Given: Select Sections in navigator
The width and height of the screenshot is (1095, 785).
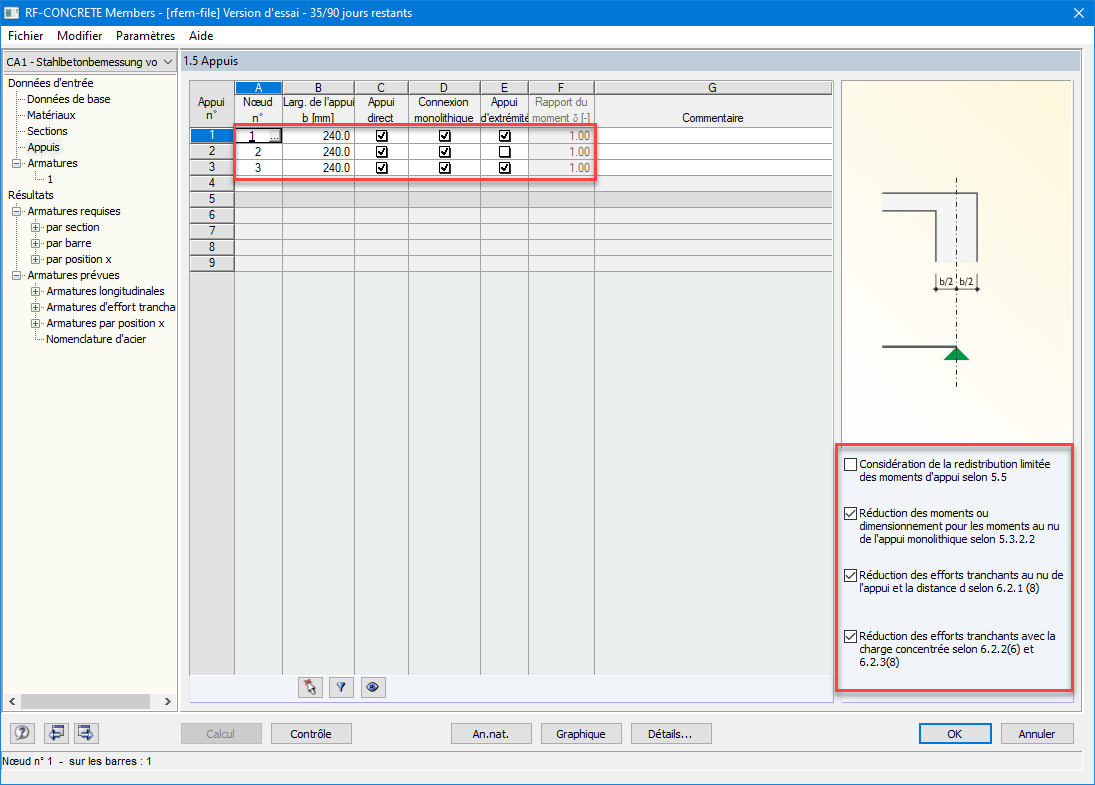Looking at the screenshot, I should (x=47, y=131).
